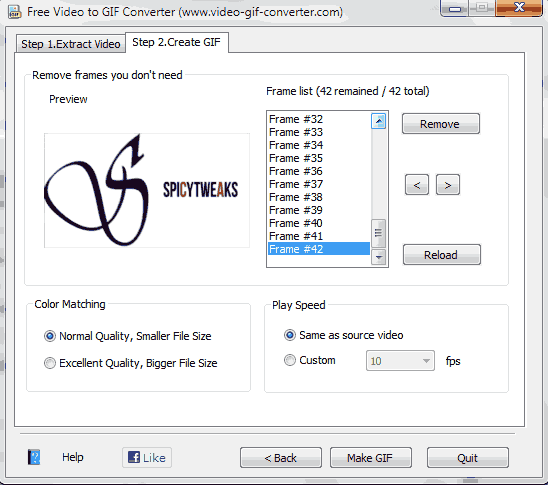This screenshot has height=485, width=548.
Task: Minimize the GIF Converter window
Action: pyautogui.click(x=455, y=8)
